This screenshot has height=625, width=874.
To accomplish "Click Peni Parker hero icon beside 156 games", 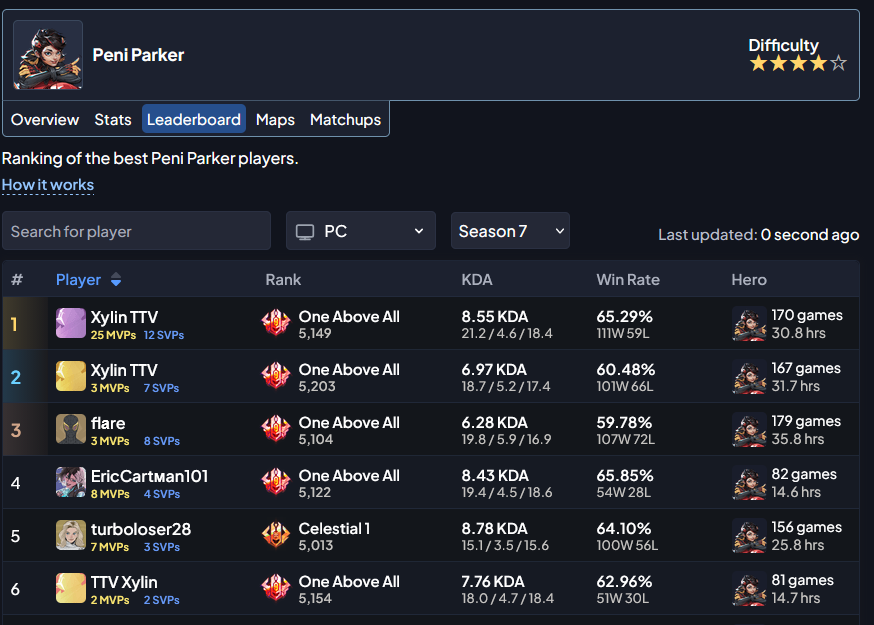I will click(749, 535).
